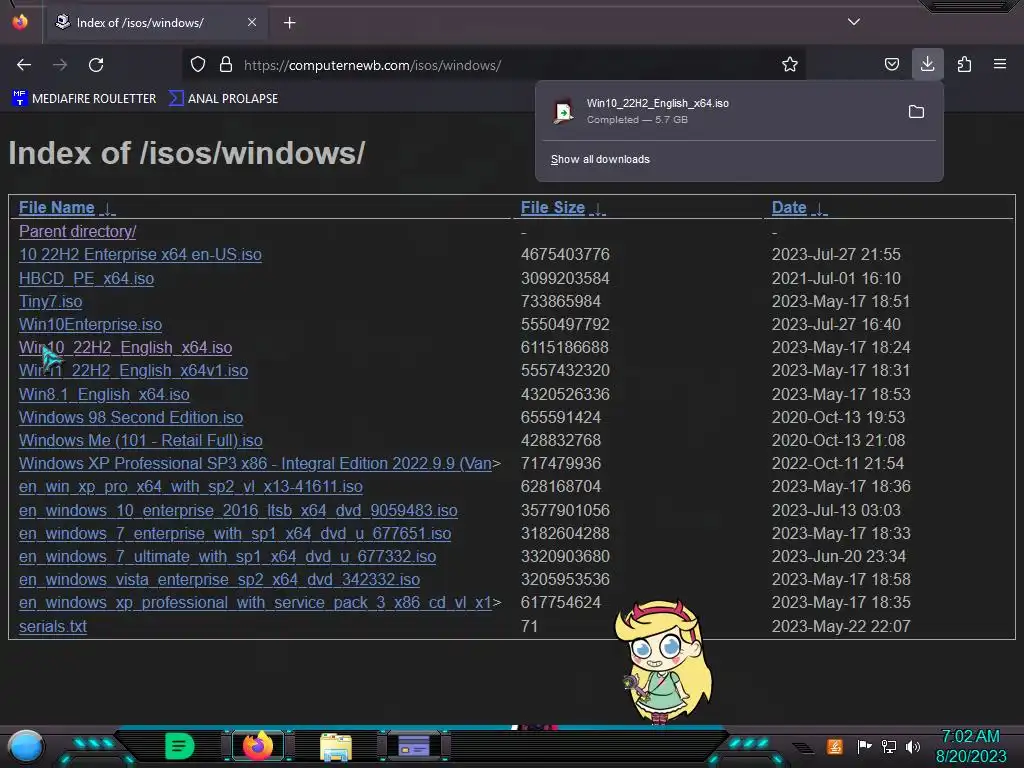This screenshot has height=768, width=1024.
Task: Expand the list all tabs chevron
Action: (854, 22)
